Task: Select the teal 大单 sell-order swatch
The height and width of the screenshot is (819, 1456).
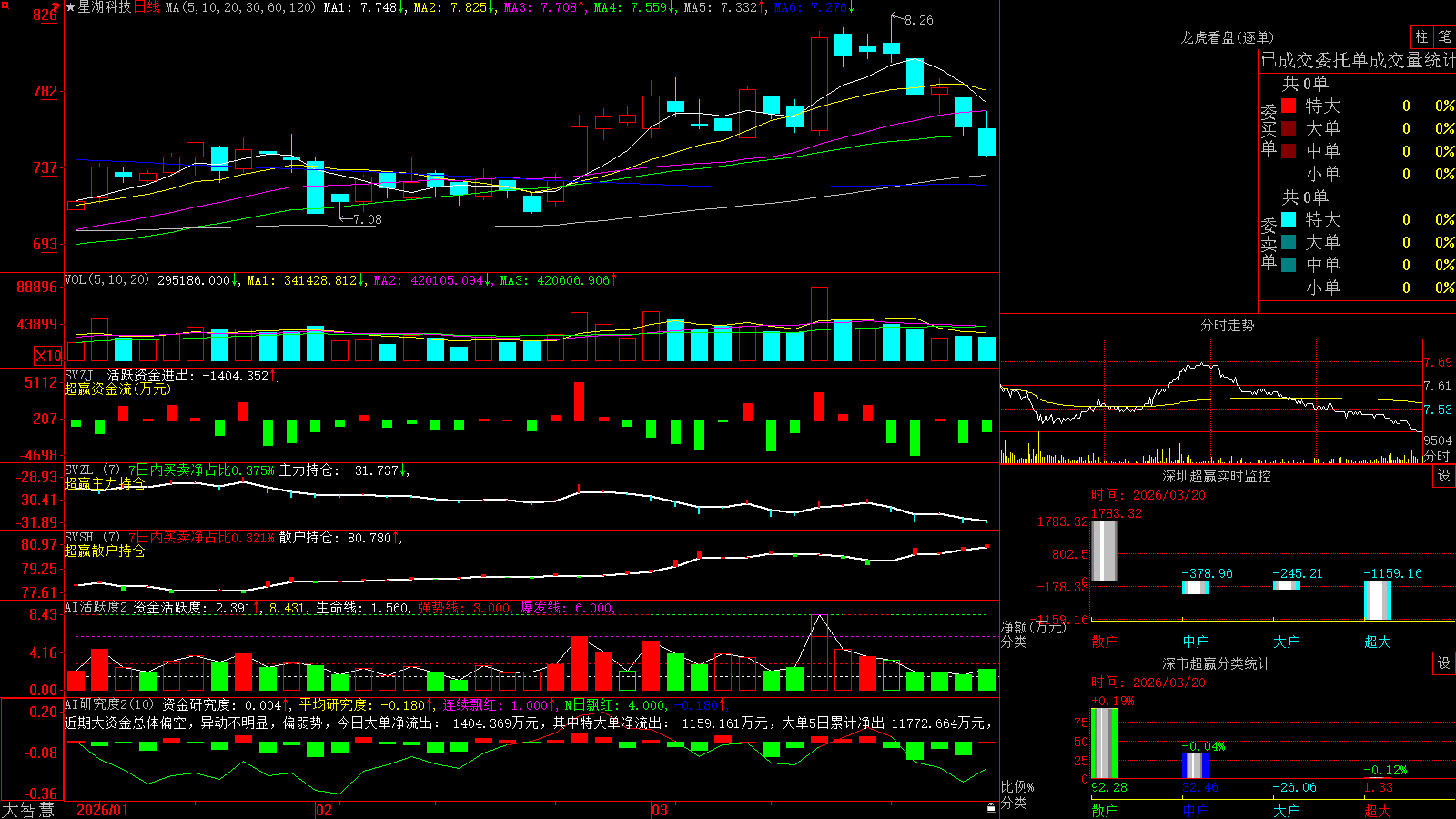Action: [1289, 242]
